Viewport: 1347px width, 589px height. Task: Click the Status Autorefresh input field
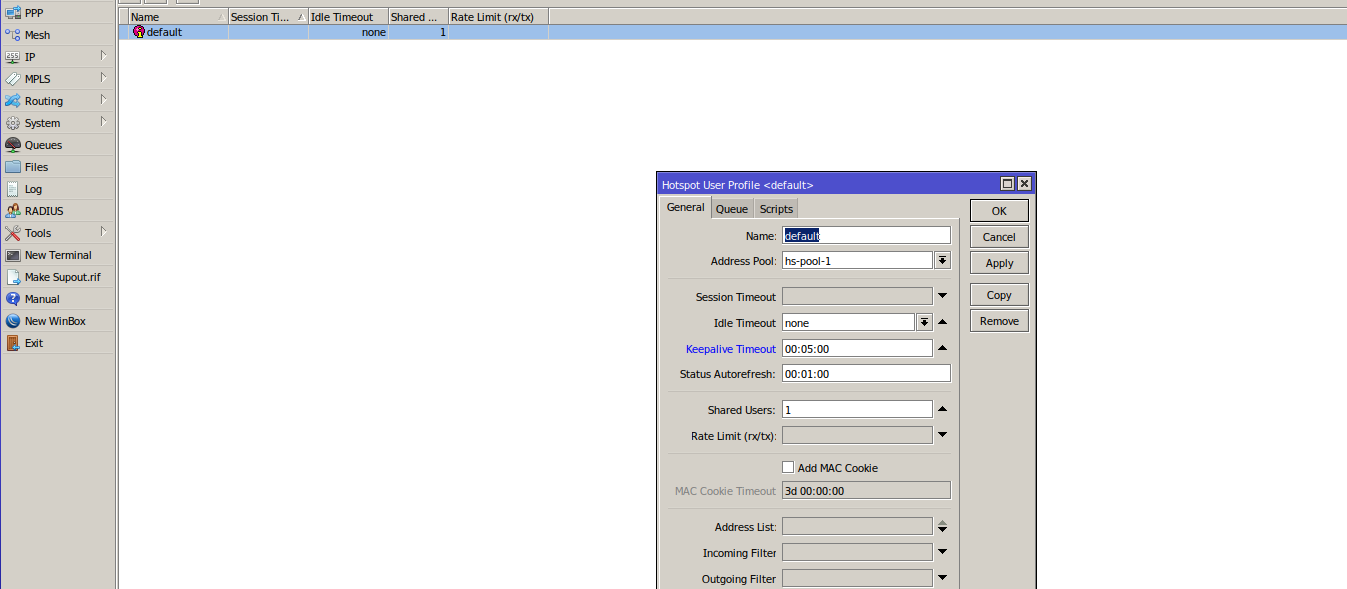[865, 373]
